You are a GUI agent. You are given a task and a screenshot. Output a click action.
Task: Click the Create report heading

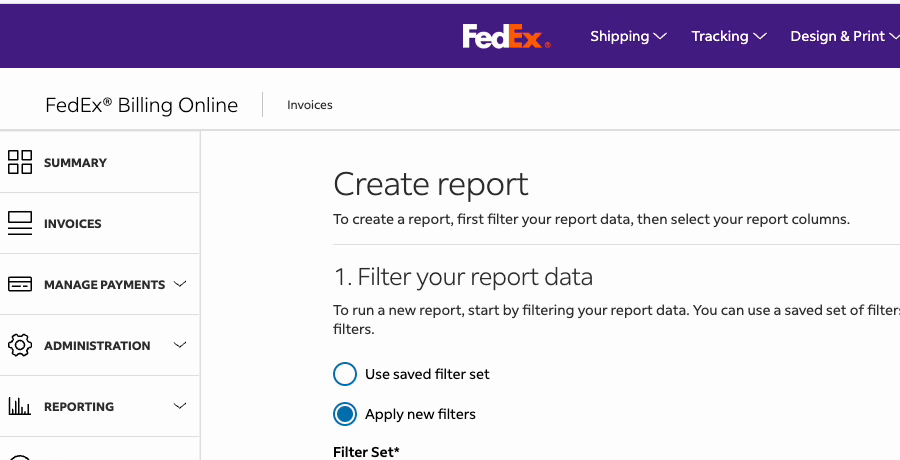[430, 184]
